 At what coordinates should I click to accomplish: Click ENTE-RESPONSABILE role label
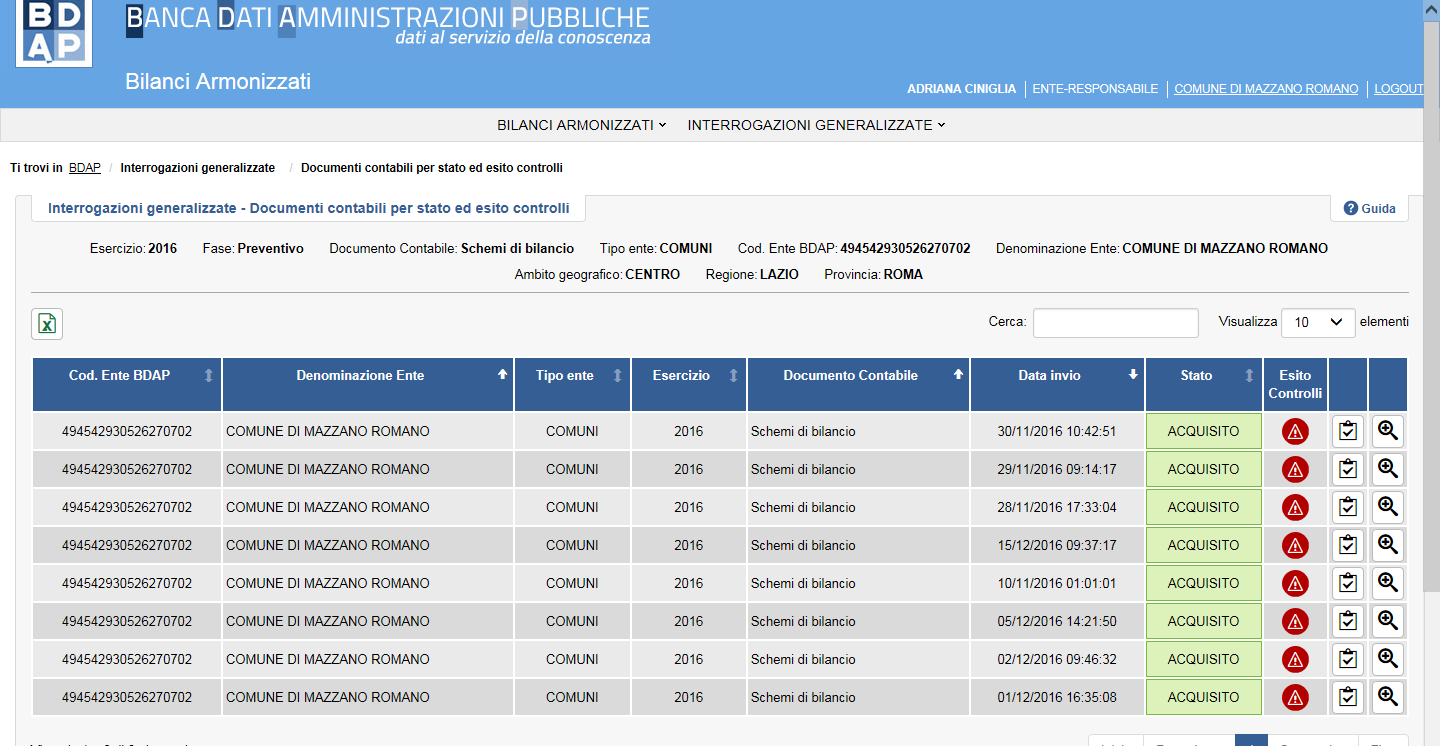coord(1095,89)
